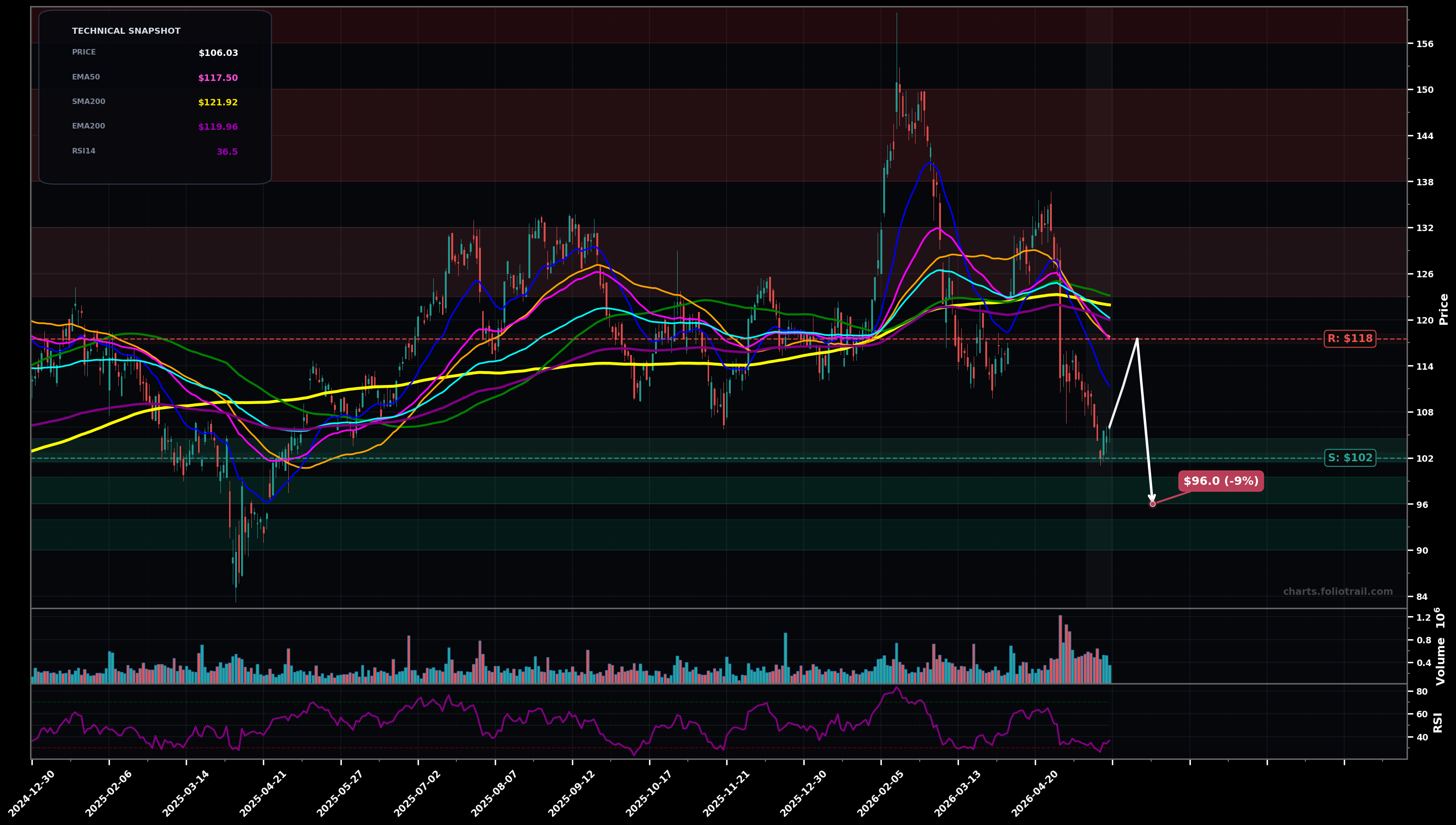This screenshot has height=825, width=1456.
Task: Click the 0.4 volume axis tick
Action: click(1423, 663)
